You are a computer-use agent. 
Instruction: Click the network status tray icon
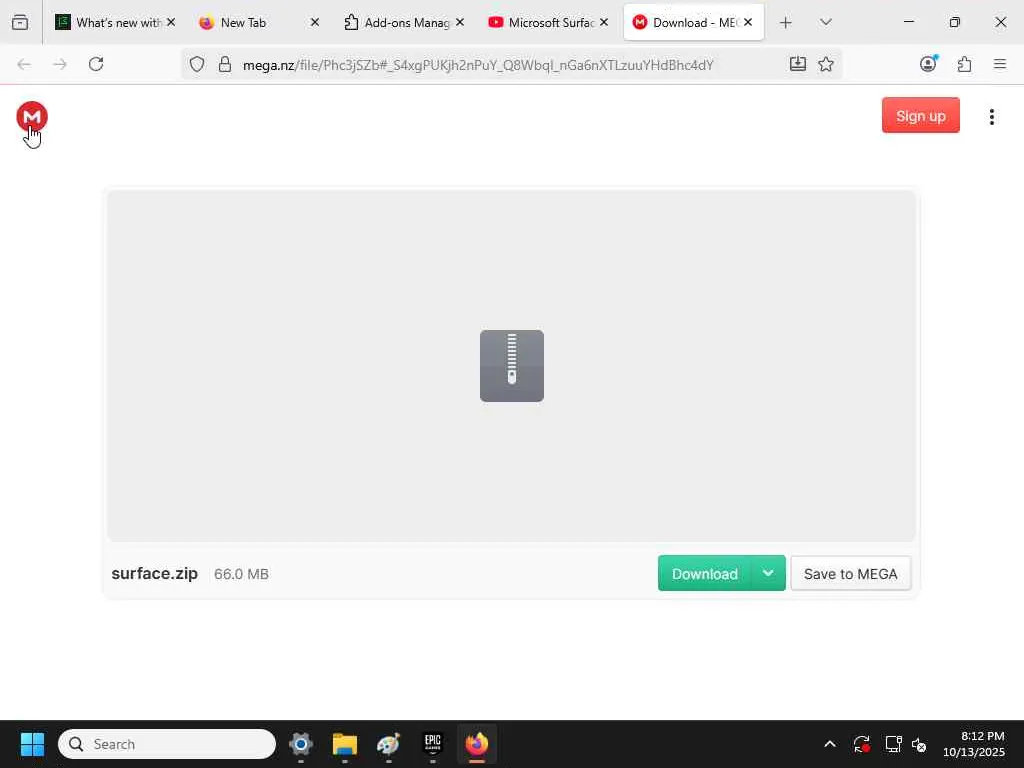click(893, 744)
